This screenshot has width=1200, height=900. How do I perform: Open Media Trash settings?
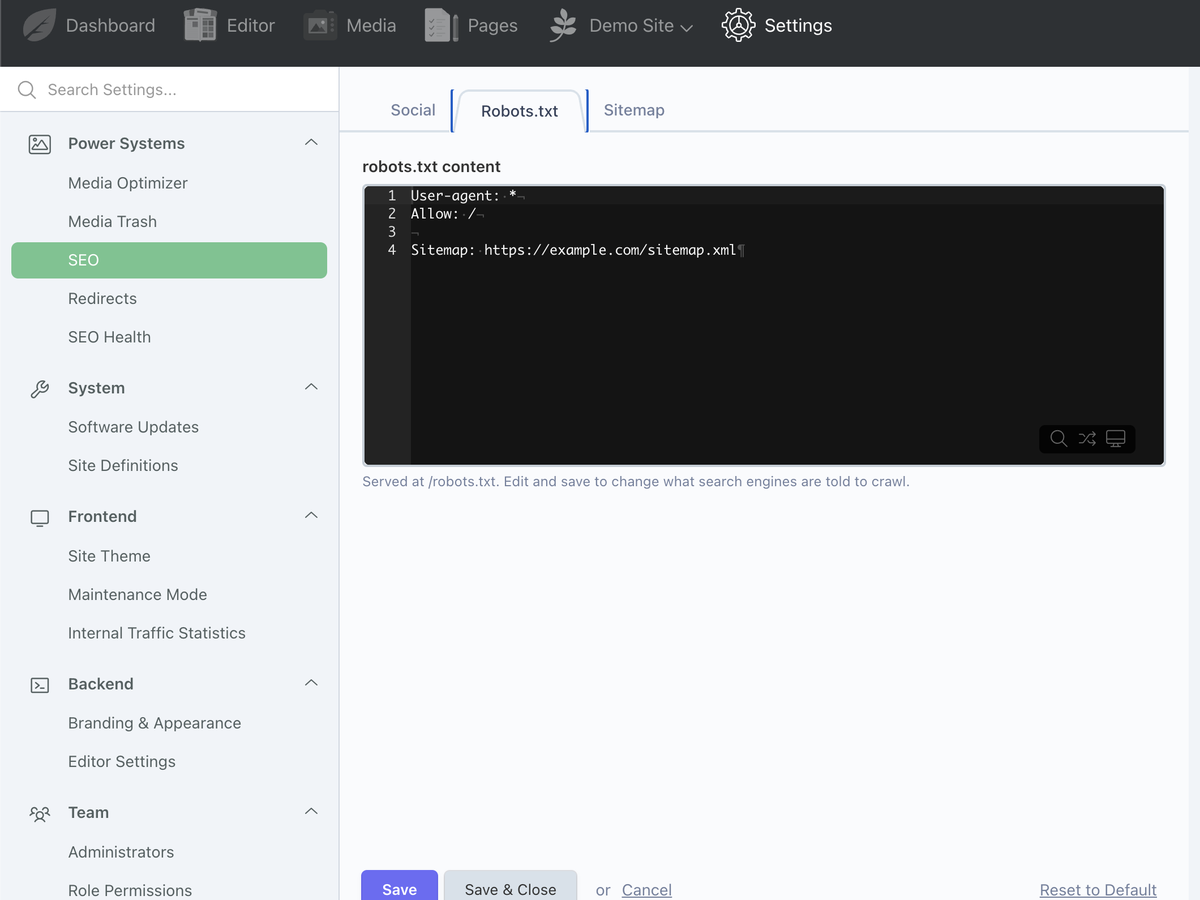pos(112,222)
